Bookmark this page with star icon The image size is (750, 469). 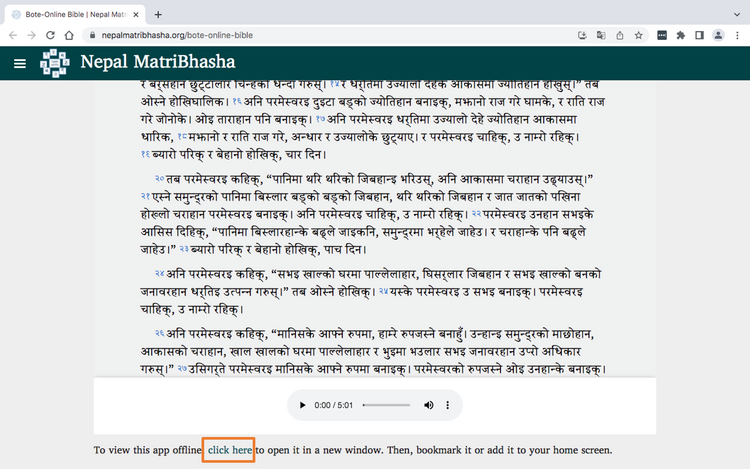click(x=638, y=35)
